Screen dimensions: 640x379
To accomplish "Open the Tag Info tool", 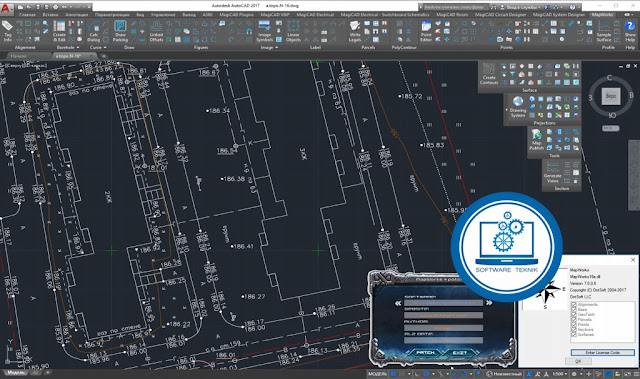I will click(7, 31).
